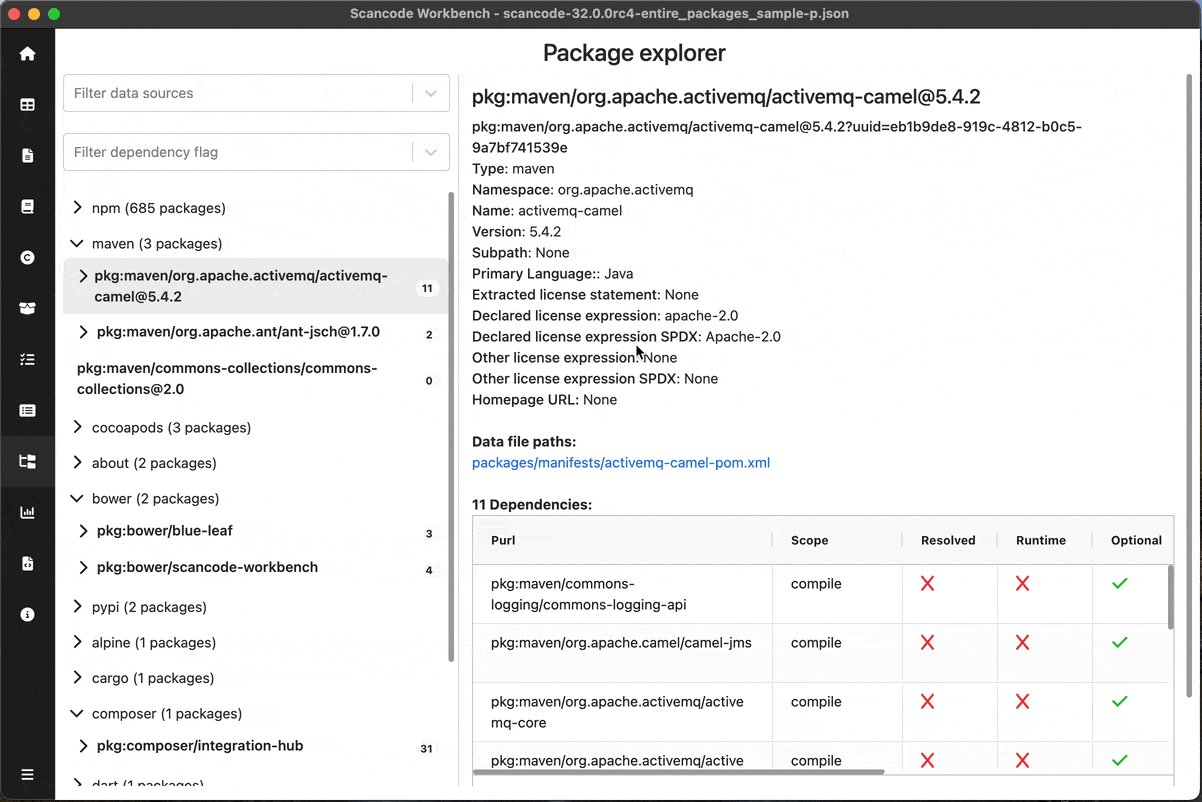Click the 'Declared license expression SPDX: Apache-2.0' line
This screenshot has width=1202, height=802.
tap(627, 337)
